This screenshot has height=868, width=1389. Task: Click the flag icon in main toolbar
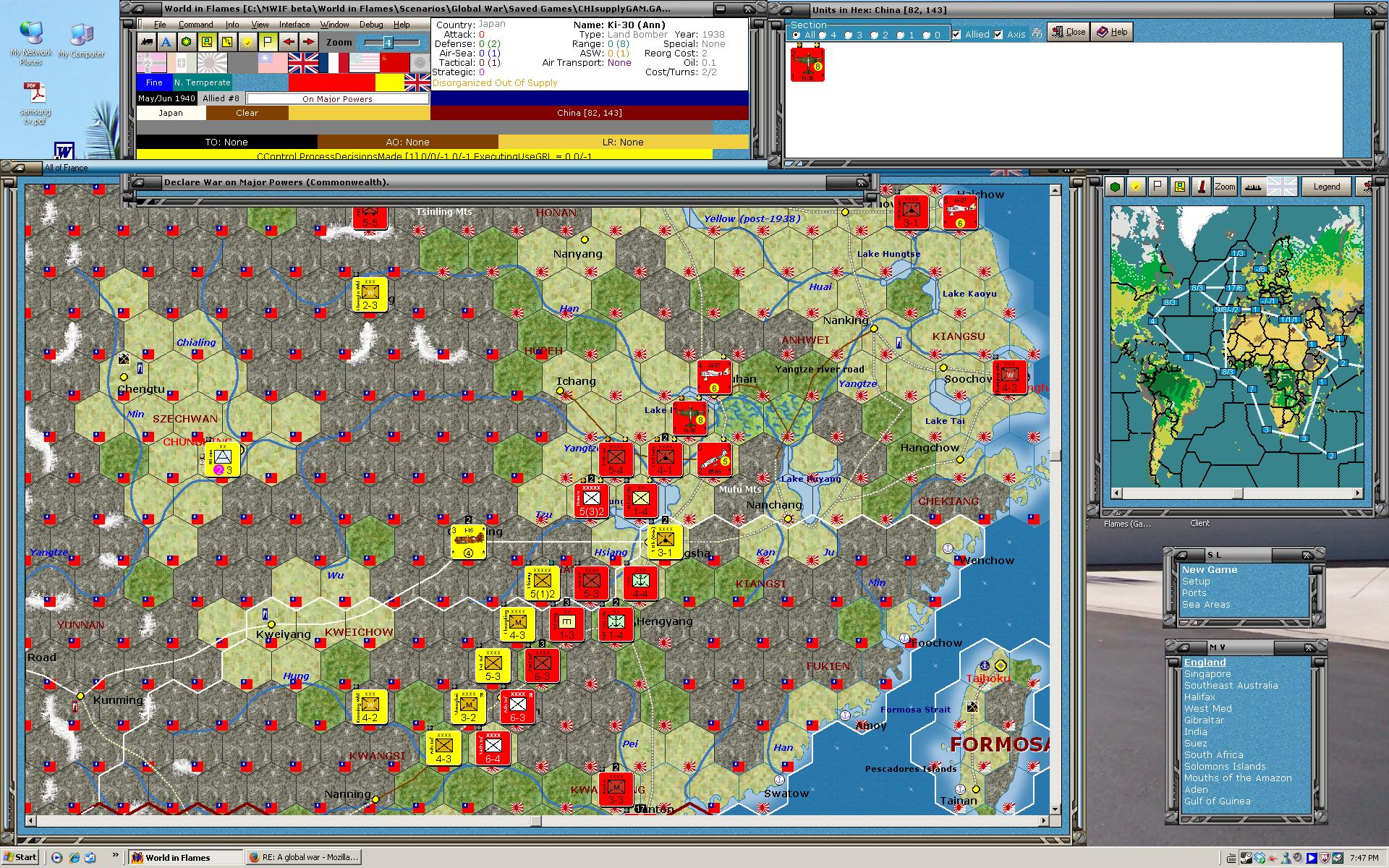coord(268,42)
